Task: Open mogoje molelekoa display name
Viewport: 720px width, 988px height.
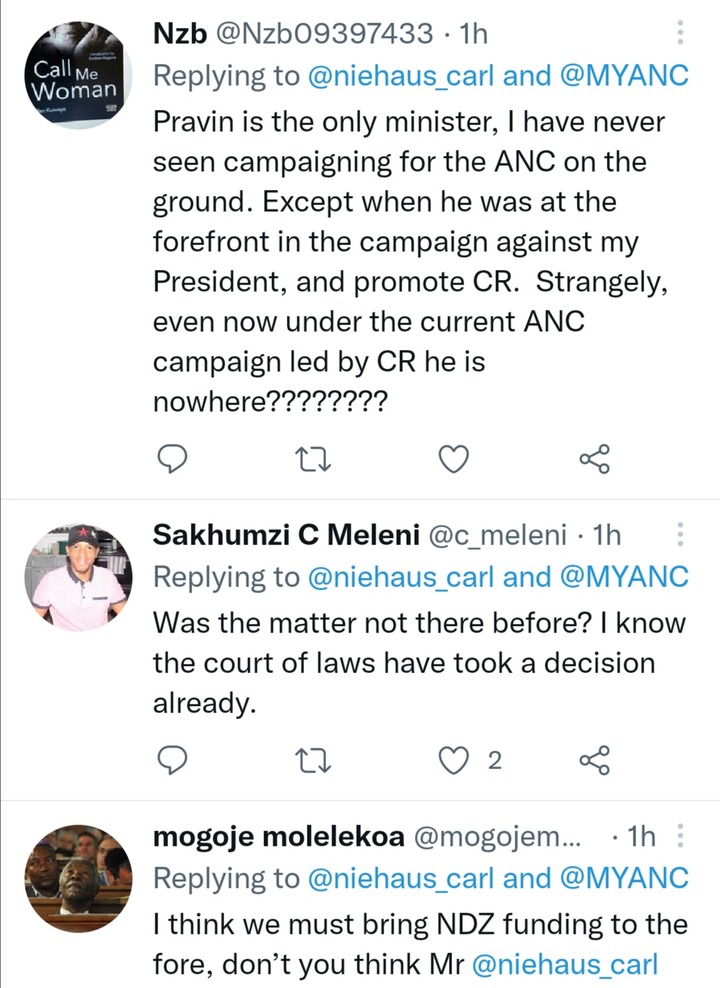Action: coord(278,836)
